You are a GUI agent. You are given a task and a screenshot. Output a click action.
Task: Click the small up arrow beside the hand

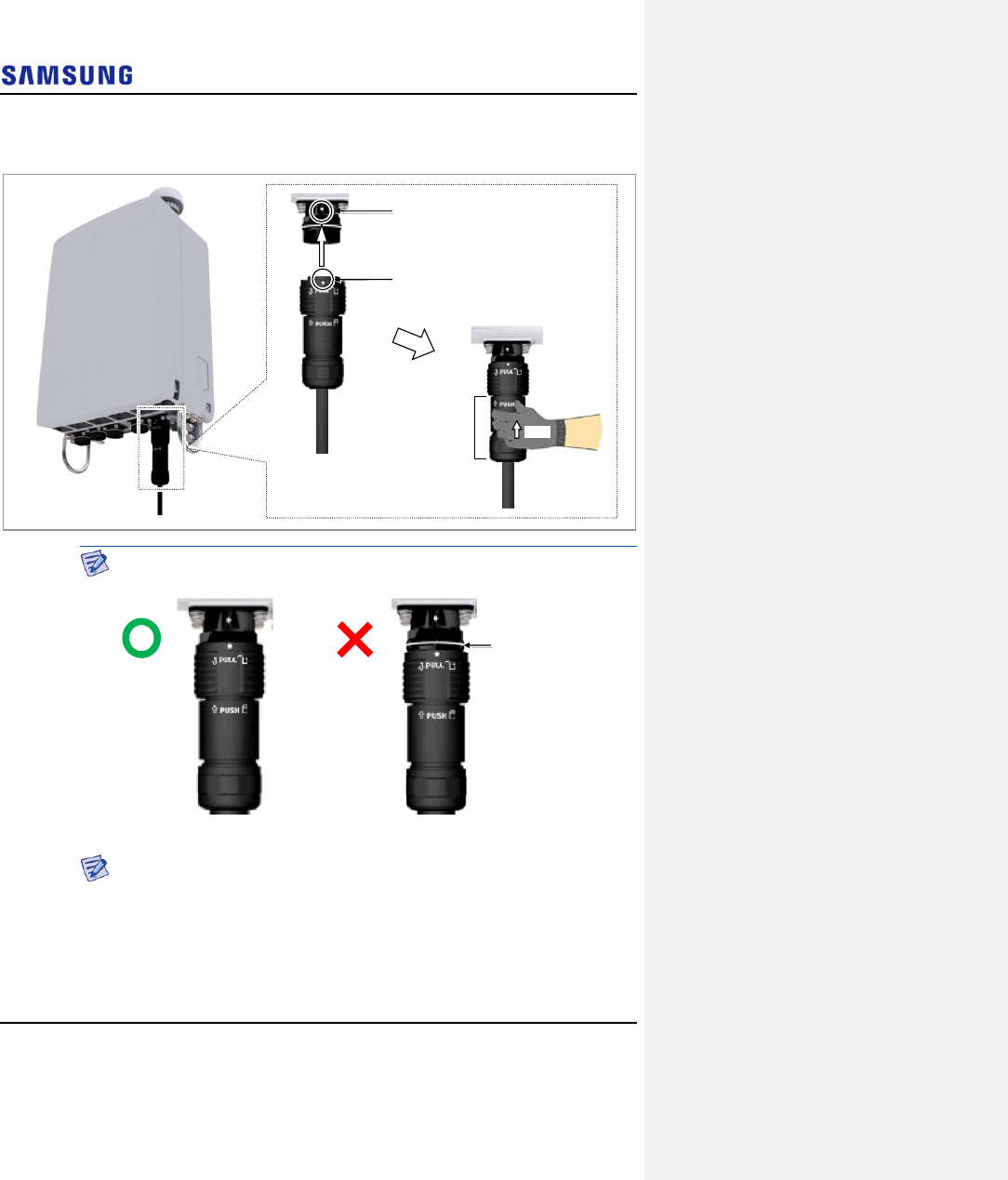coord(517,431)
